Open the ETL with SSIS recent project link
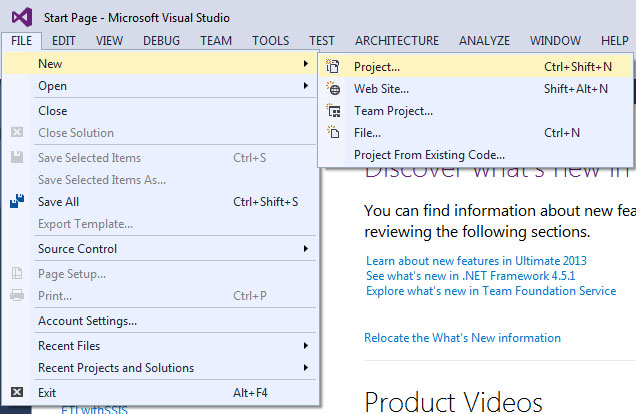636x414 pixels. pos(95,410)
